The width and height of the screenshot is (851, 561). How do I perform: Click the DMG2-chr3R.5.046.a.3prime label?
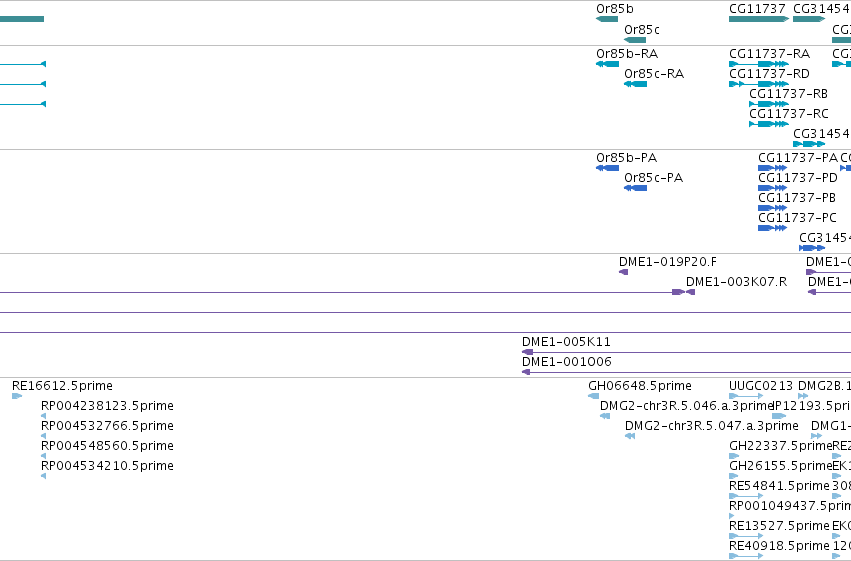coord(687,406)
